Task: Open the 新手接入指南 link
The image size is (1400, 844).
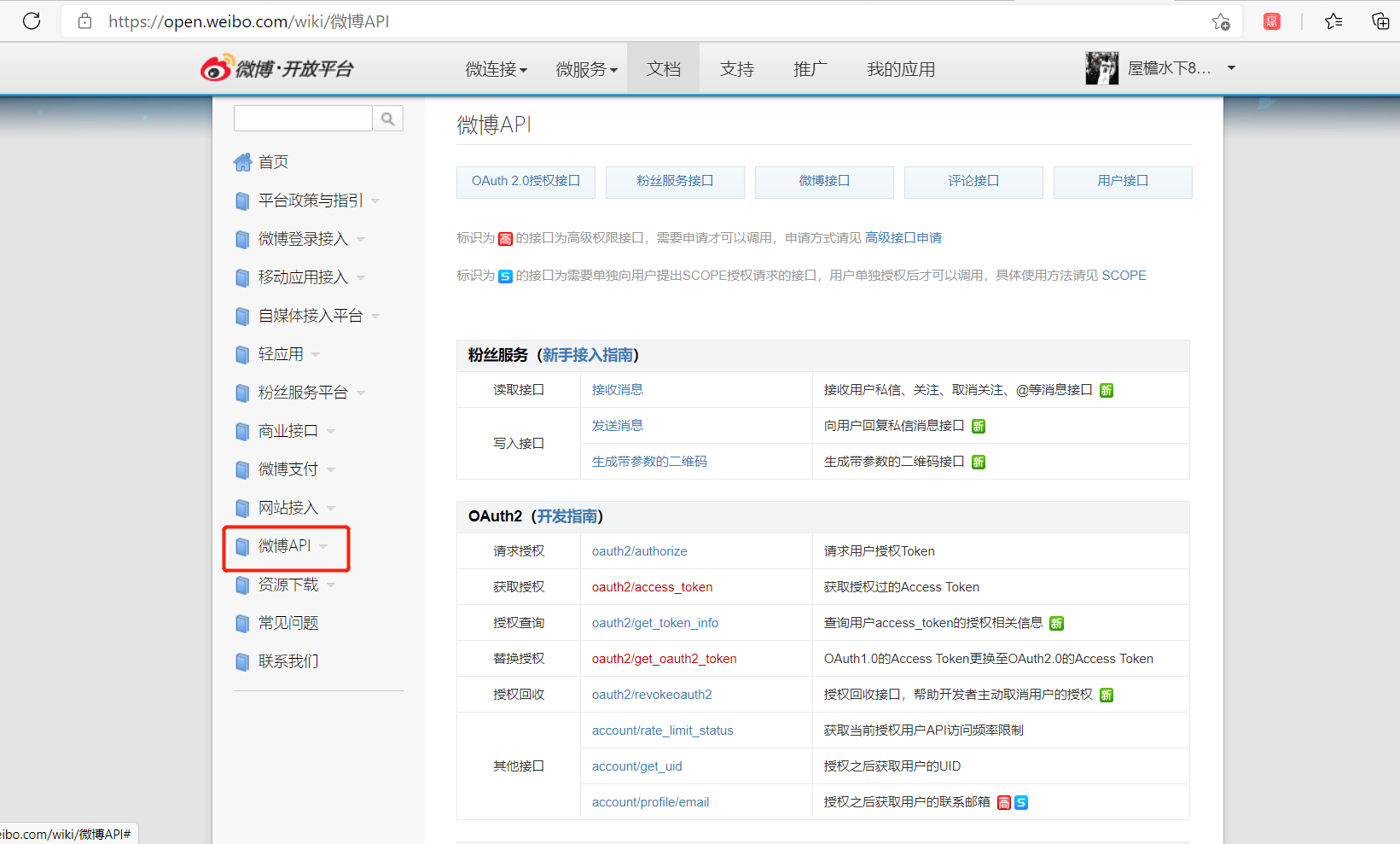Action: click(x=588, y=355)
